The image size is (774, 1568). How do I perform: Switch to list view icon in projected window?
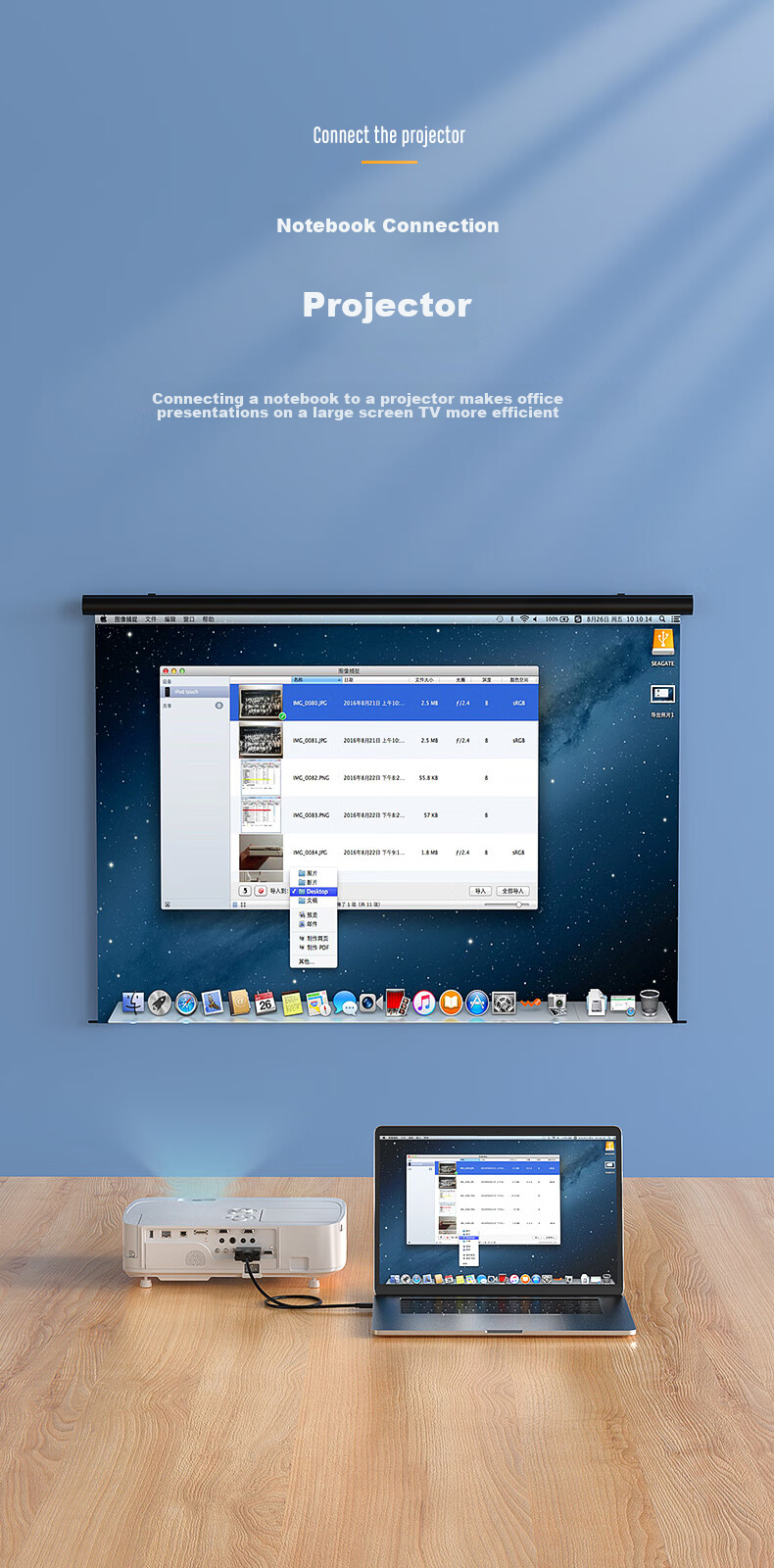point(235,905)
